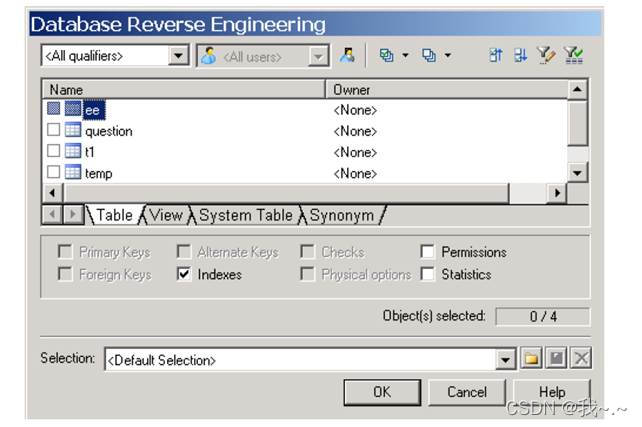Toggle the Foreign Keys checkbox
Screen dimensions: 642x427
(65, 273)
